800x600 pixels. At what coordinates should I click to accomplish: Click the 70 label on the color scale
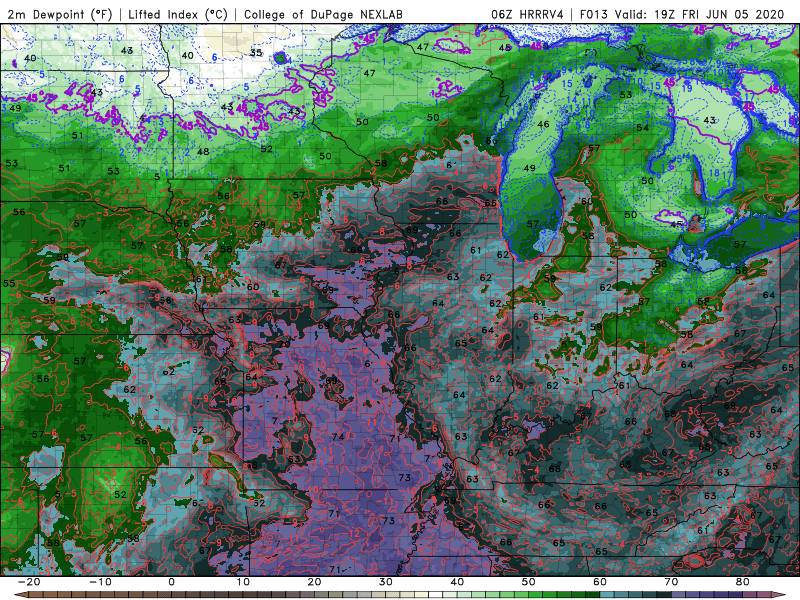coord(671,582)
